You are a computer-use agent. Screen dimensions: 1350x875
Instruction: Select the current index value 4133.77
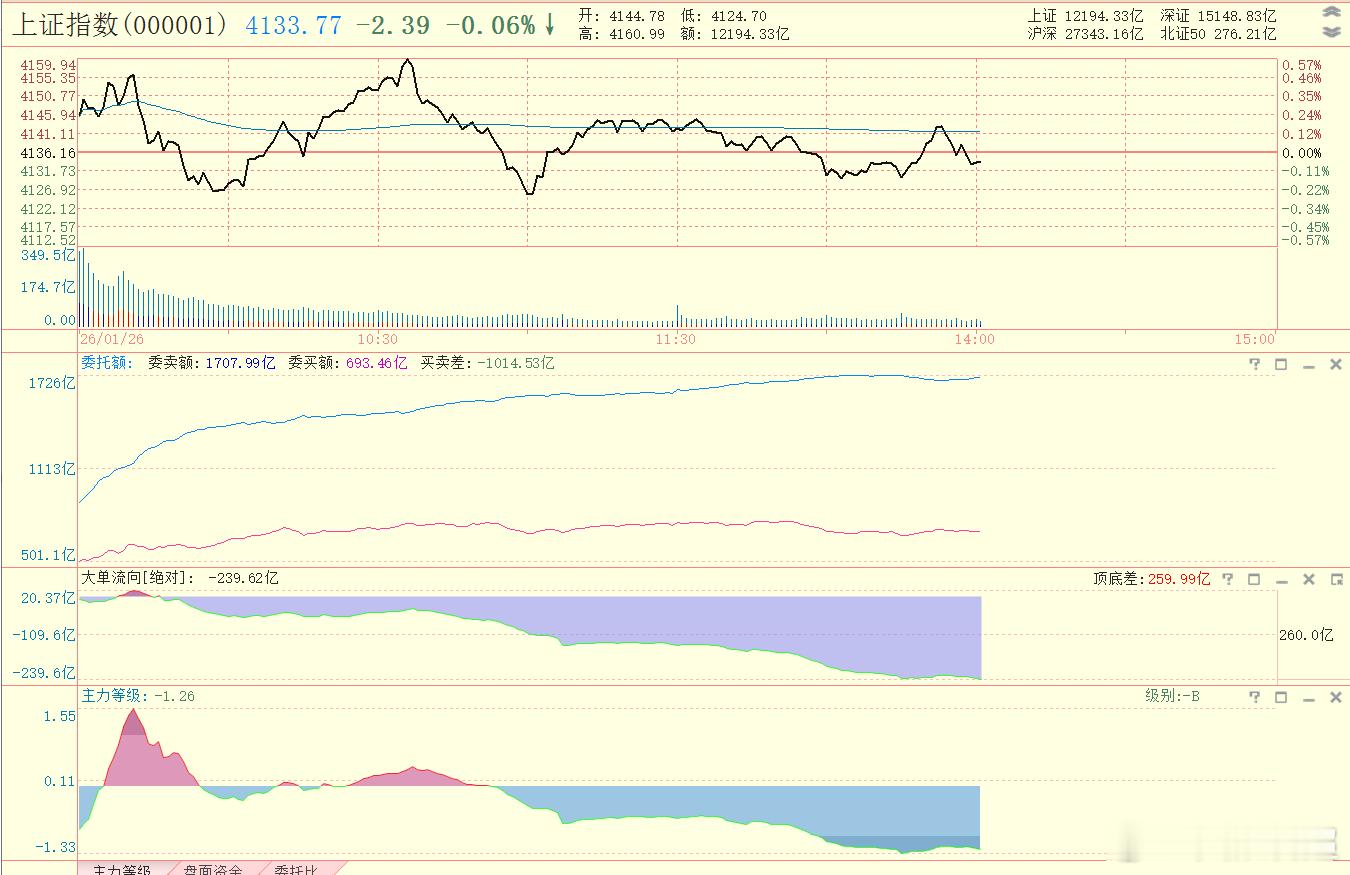click(x=294, y=25)
